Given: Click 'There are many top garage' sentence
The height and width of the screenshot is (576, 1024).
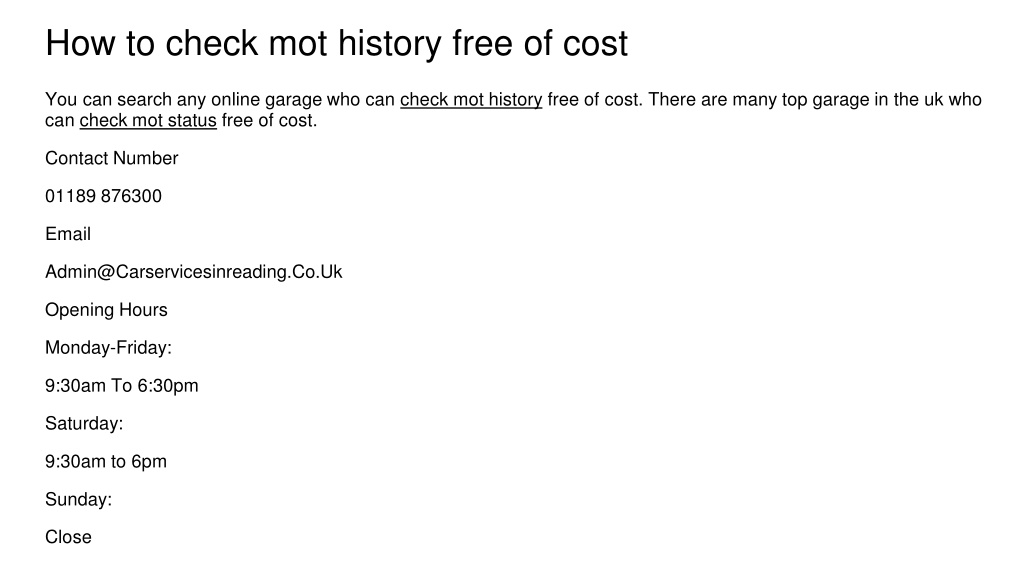Looking at the screenshot, I should point(758,100).
